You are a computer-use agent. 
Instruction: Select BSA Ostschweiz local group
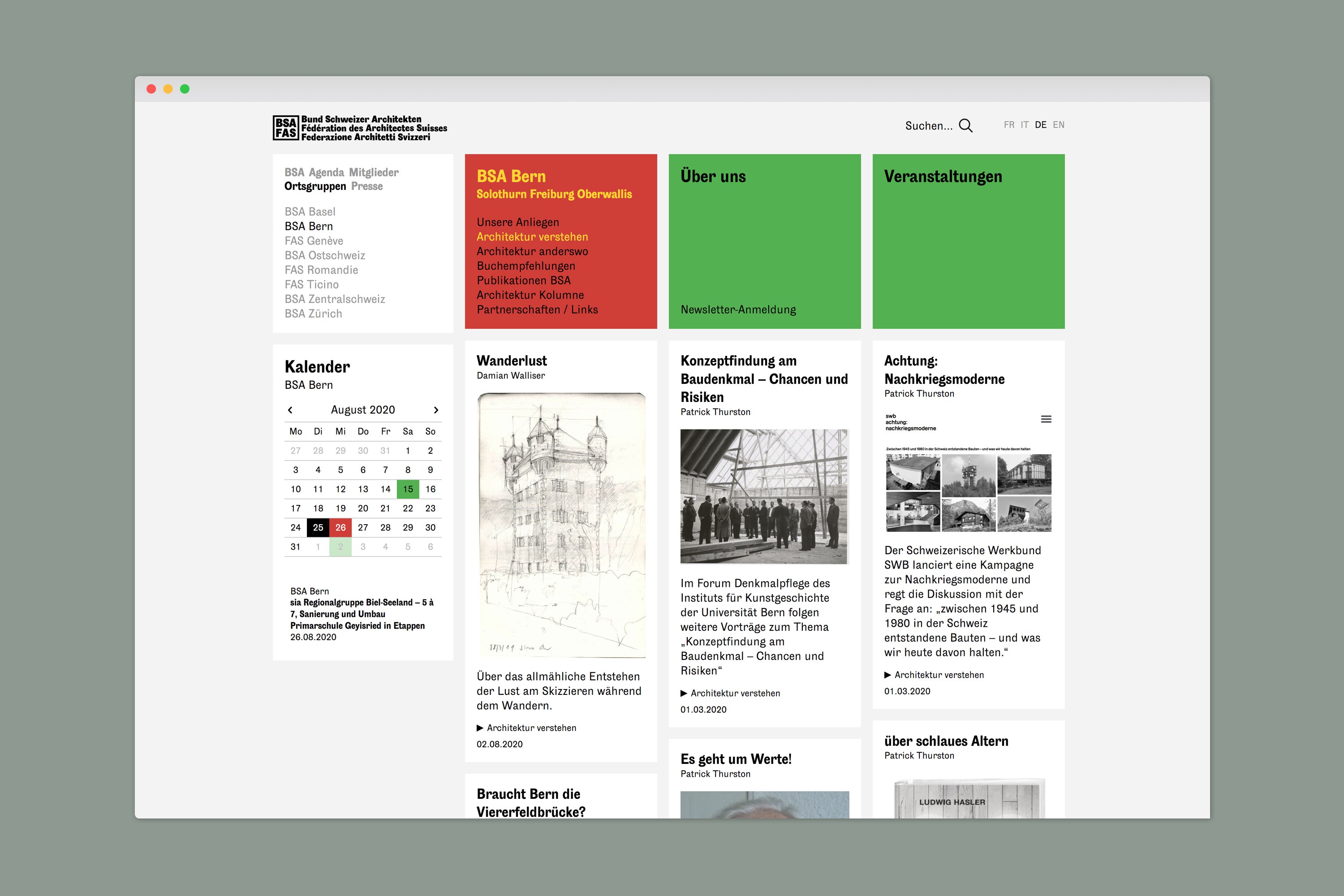click(324, 255)
